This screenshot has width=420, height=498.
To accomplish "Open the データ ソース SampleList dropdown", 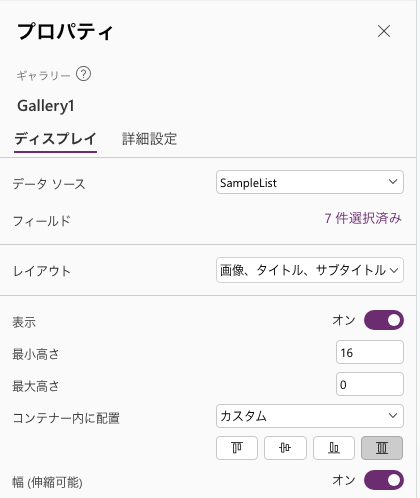I will (310, 182).
